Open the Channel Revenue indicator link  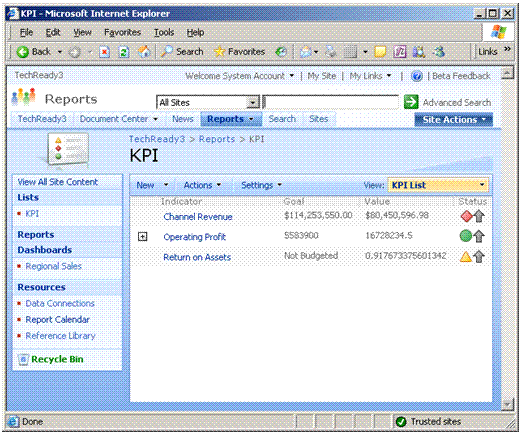click(x=198, y=217)
